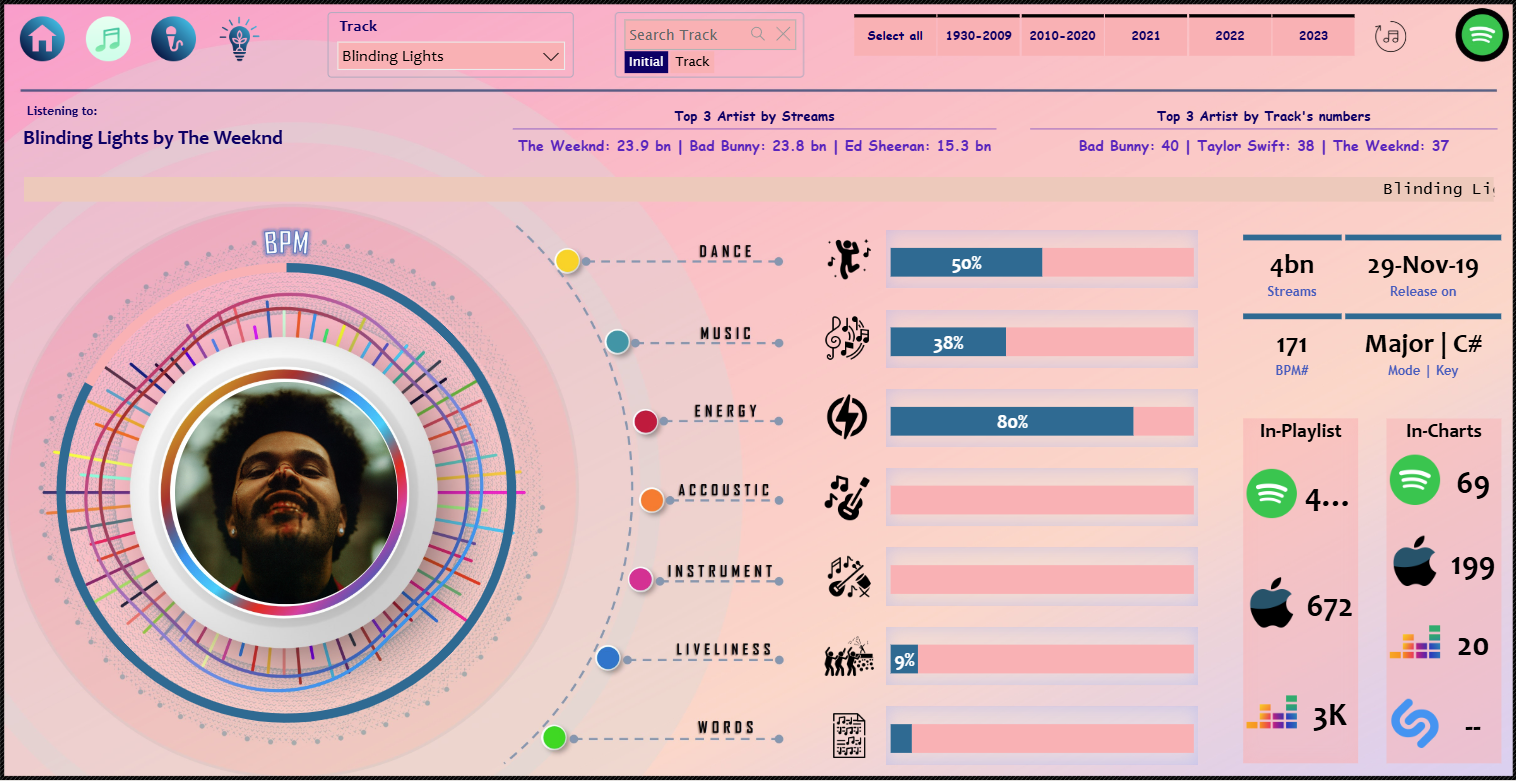Click the Apple icon under In-Charts
Viewport: 1516px width, 781px height.
[x=1415, y=561]
